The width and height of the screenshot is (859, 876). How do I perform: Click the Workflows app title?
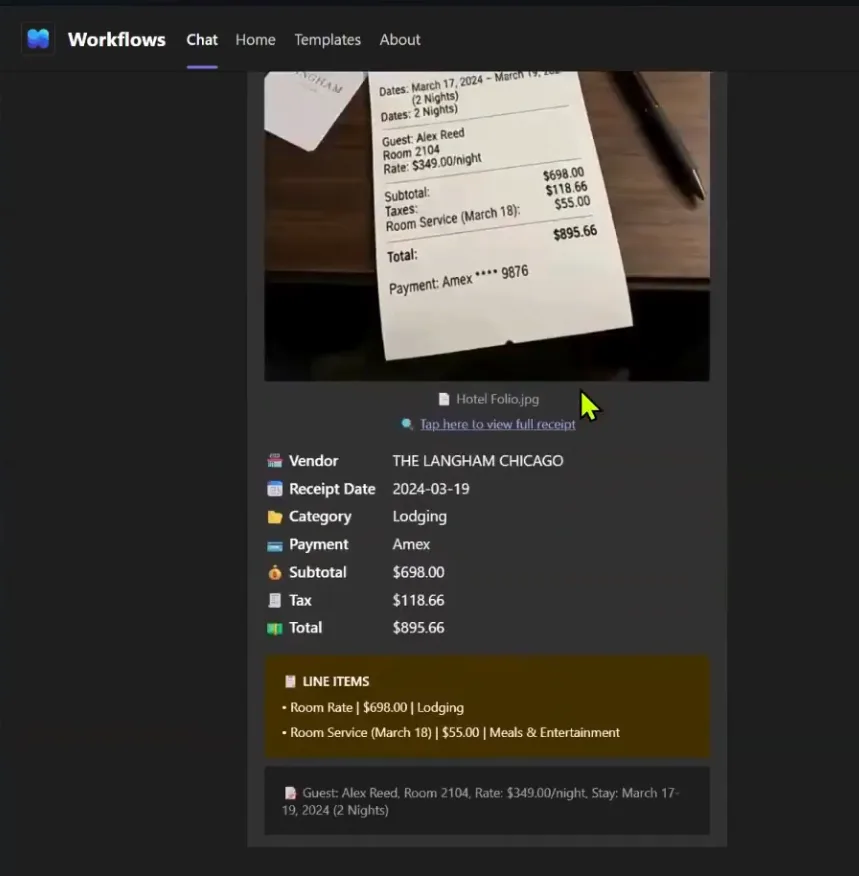pos(117,40)
